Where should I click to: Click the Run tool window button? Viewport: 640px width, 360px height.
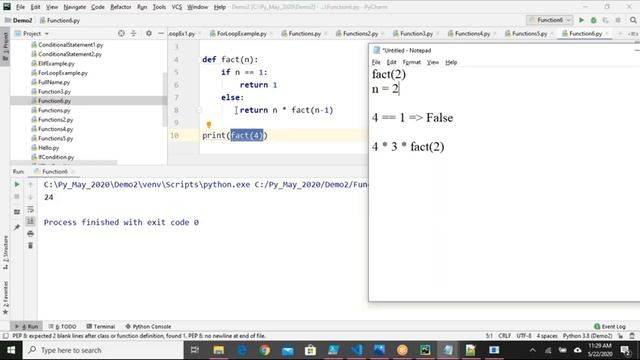(x=27, y=327)
